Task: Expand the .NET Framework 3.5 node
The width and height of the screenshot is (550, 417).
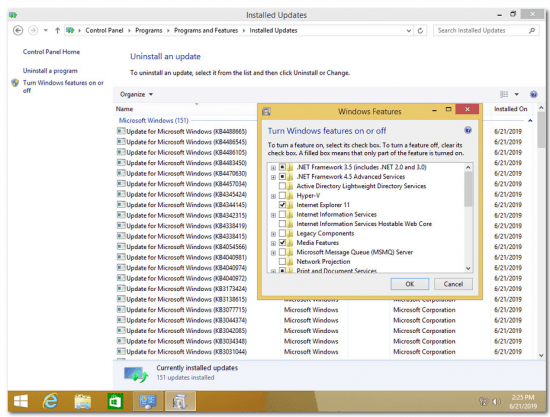Action: (273, 168)
